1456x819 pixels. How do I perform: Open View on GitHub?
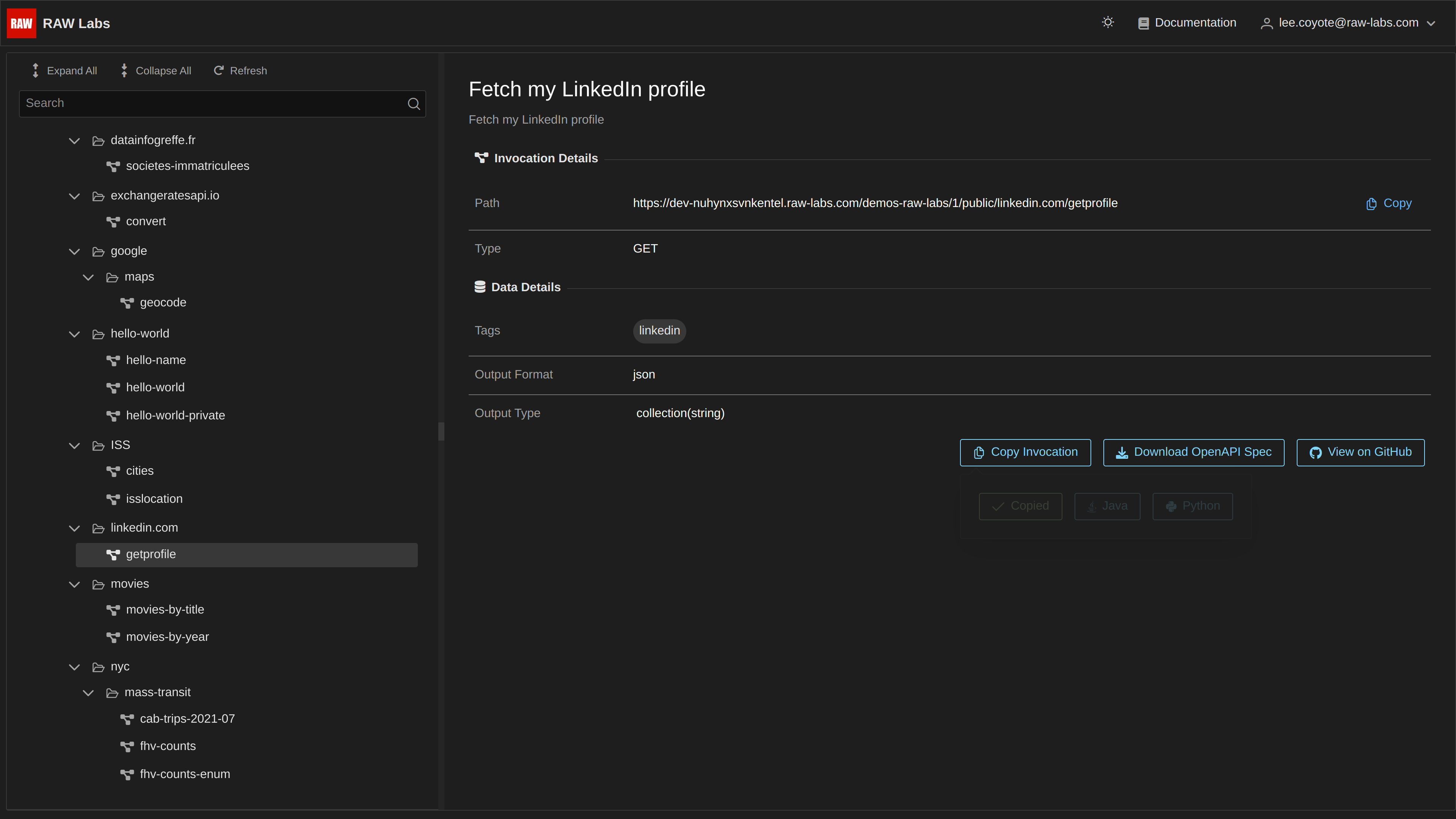pyautogui.click(x=1360, y=452)
